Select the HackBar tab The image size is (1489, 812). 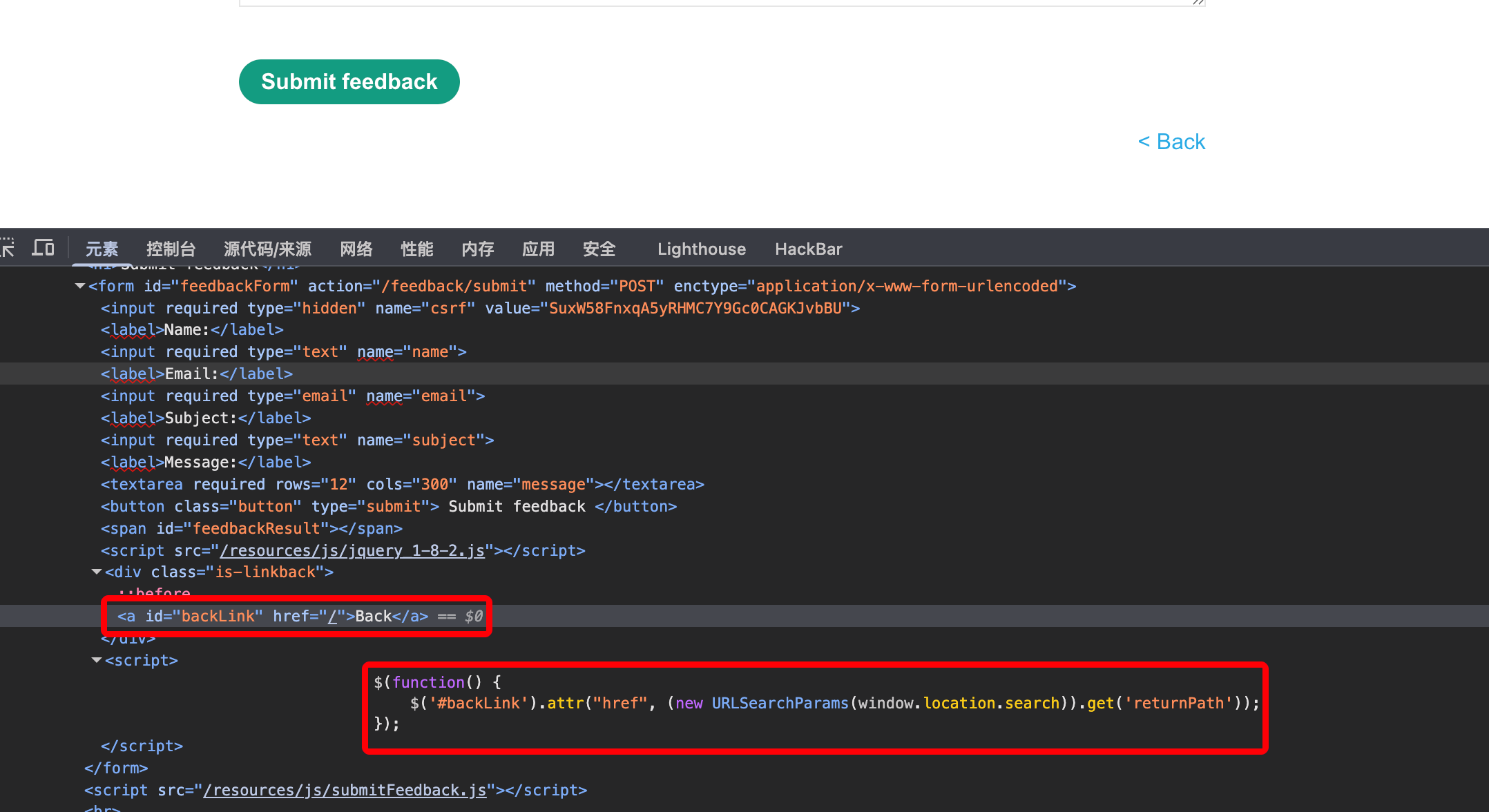tap(808, 249)
